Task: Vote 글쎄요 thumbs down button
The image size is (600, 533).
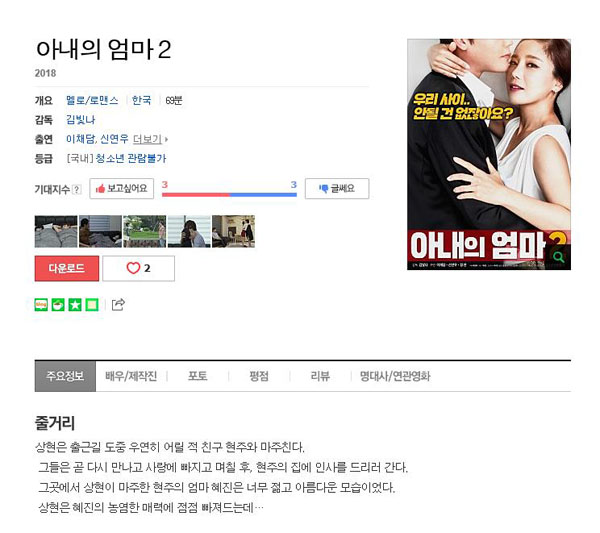Action: click(337, 189)
